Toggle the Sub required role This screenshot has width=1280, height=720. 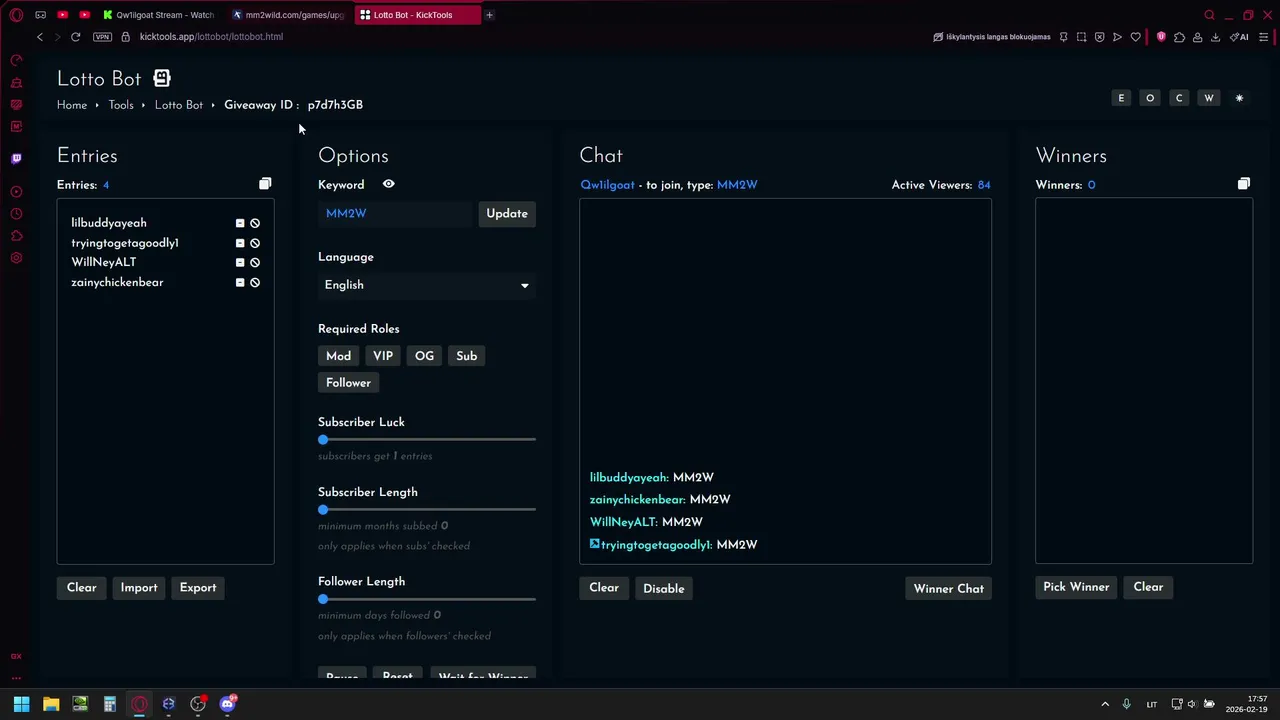point(467,356)
